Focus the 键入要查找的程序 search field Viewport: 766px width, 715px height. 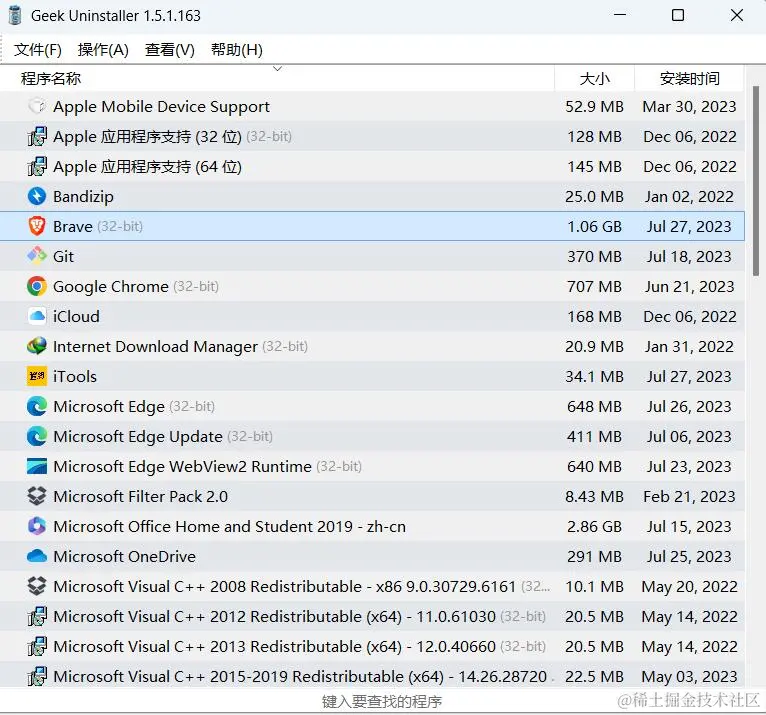[382, 701]
